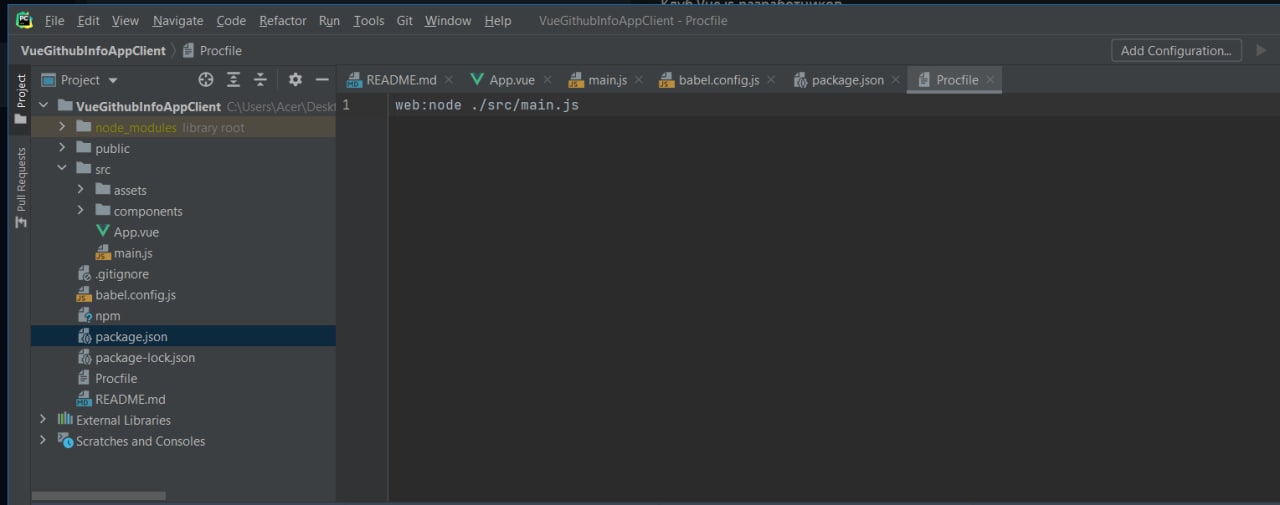Close the Procfile tab

[990, 80]
